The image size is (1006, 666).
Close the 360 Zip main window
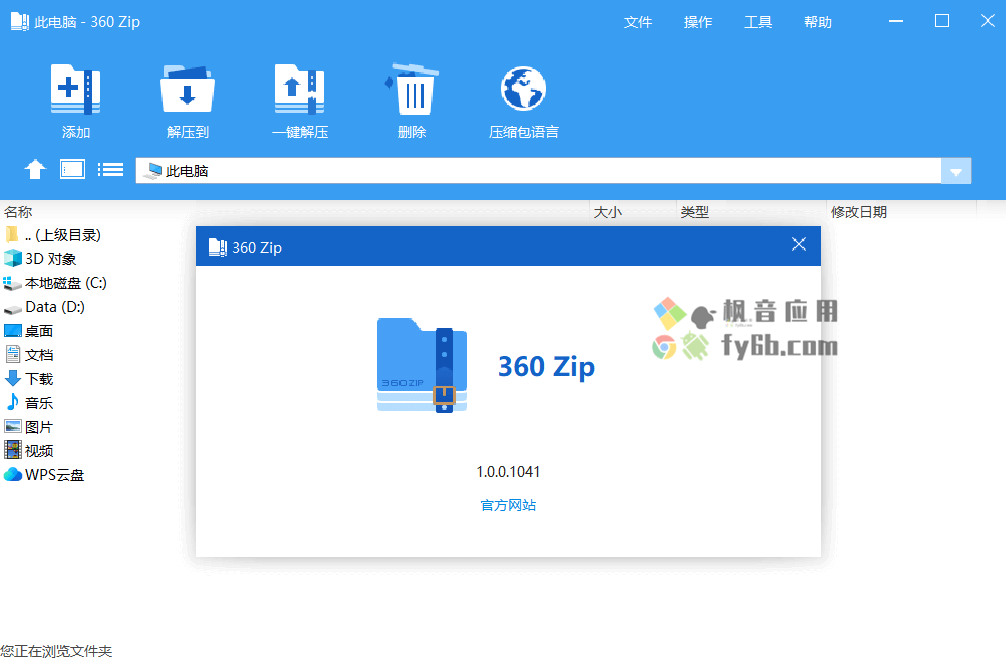point(988,21)
